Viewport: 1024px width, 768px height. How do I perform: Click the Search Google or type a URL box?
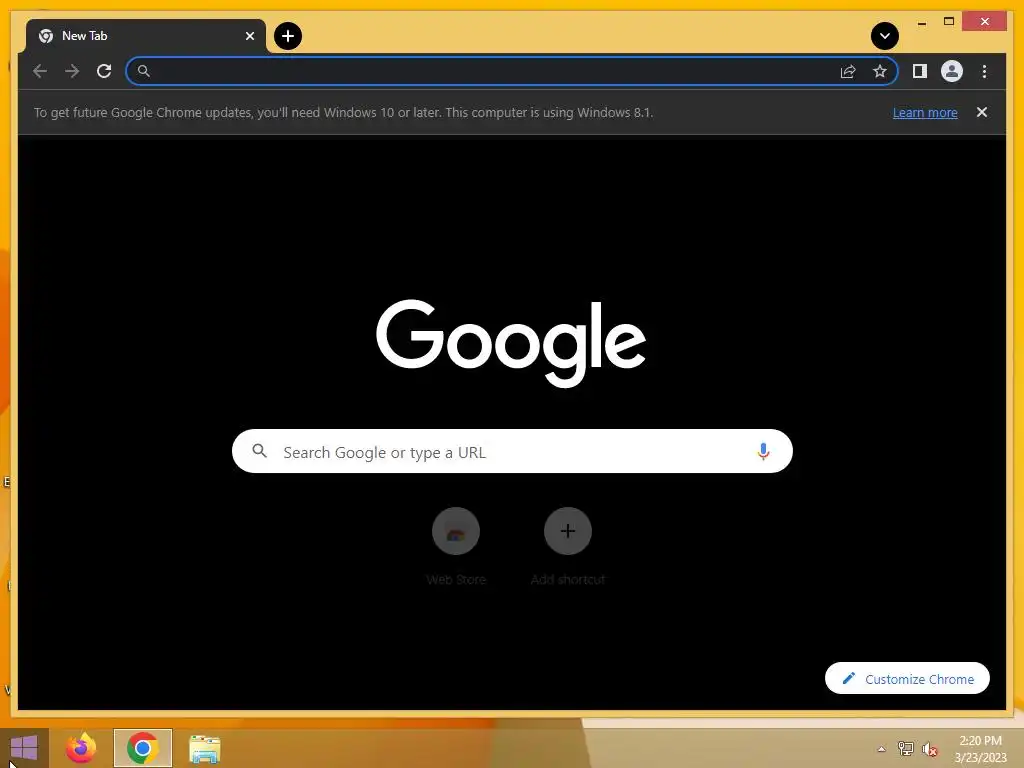coord(512,451)
